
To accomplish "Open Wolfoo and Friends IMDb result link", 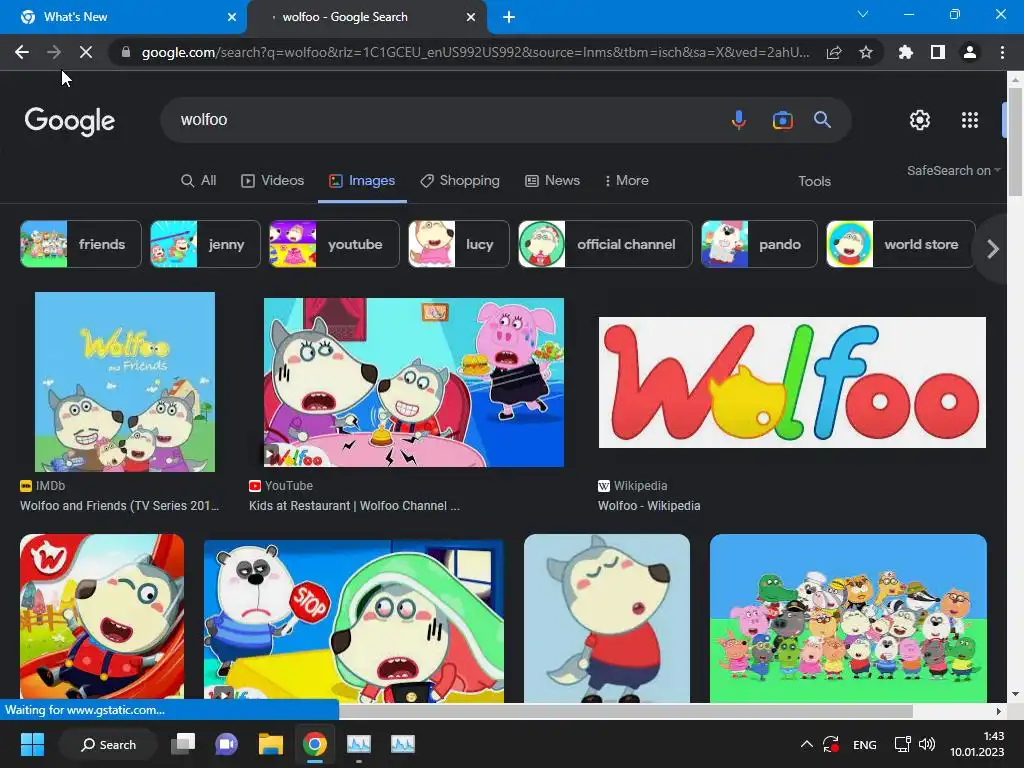I will pos(120,505).
